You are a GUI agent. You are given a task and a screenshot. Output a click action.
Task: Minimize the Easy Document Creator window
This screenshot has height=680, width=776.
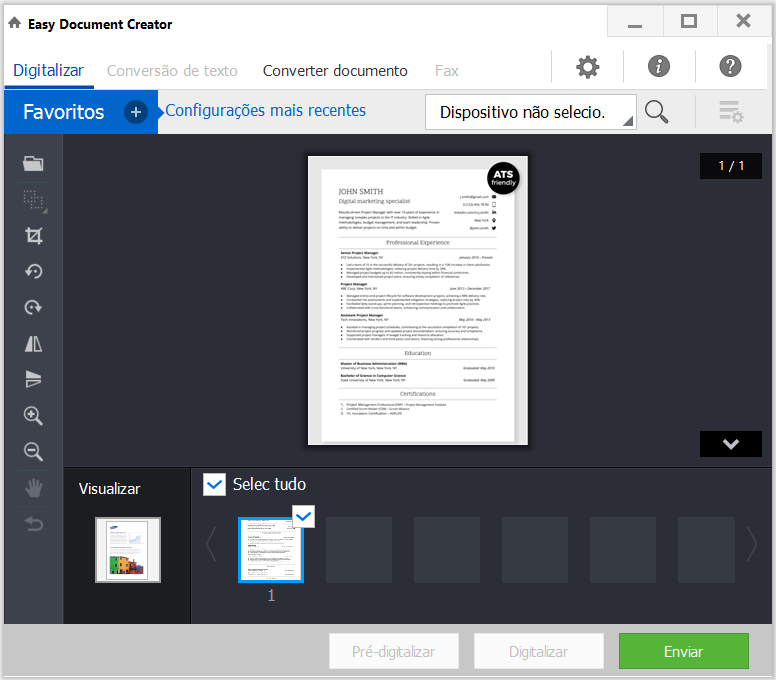click(635, 21)
